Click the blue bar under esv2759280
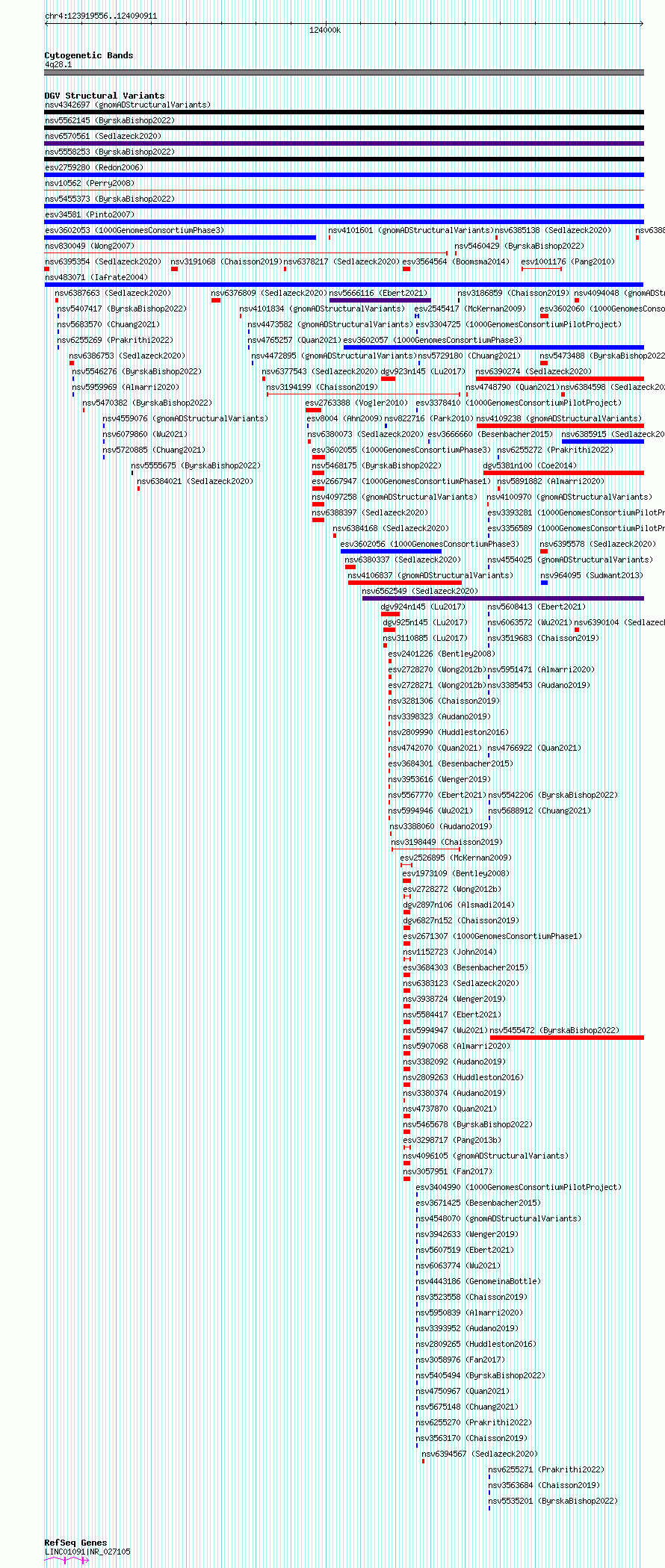This screenshot has height=1568, width=665. click(344, 175)
